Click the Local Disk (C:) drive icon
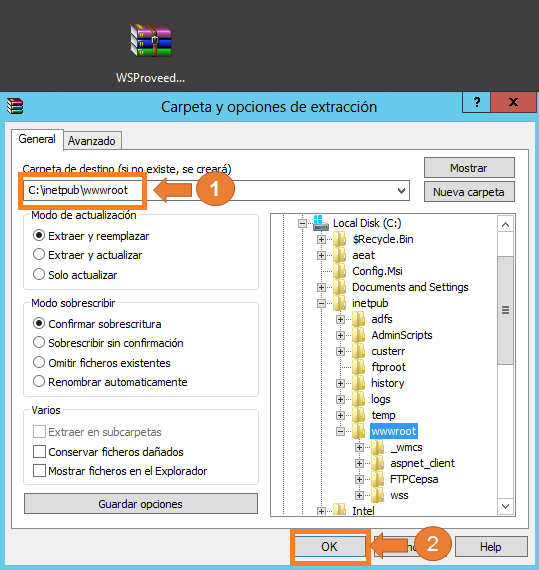The image size is (539, 570). point(321,223)
